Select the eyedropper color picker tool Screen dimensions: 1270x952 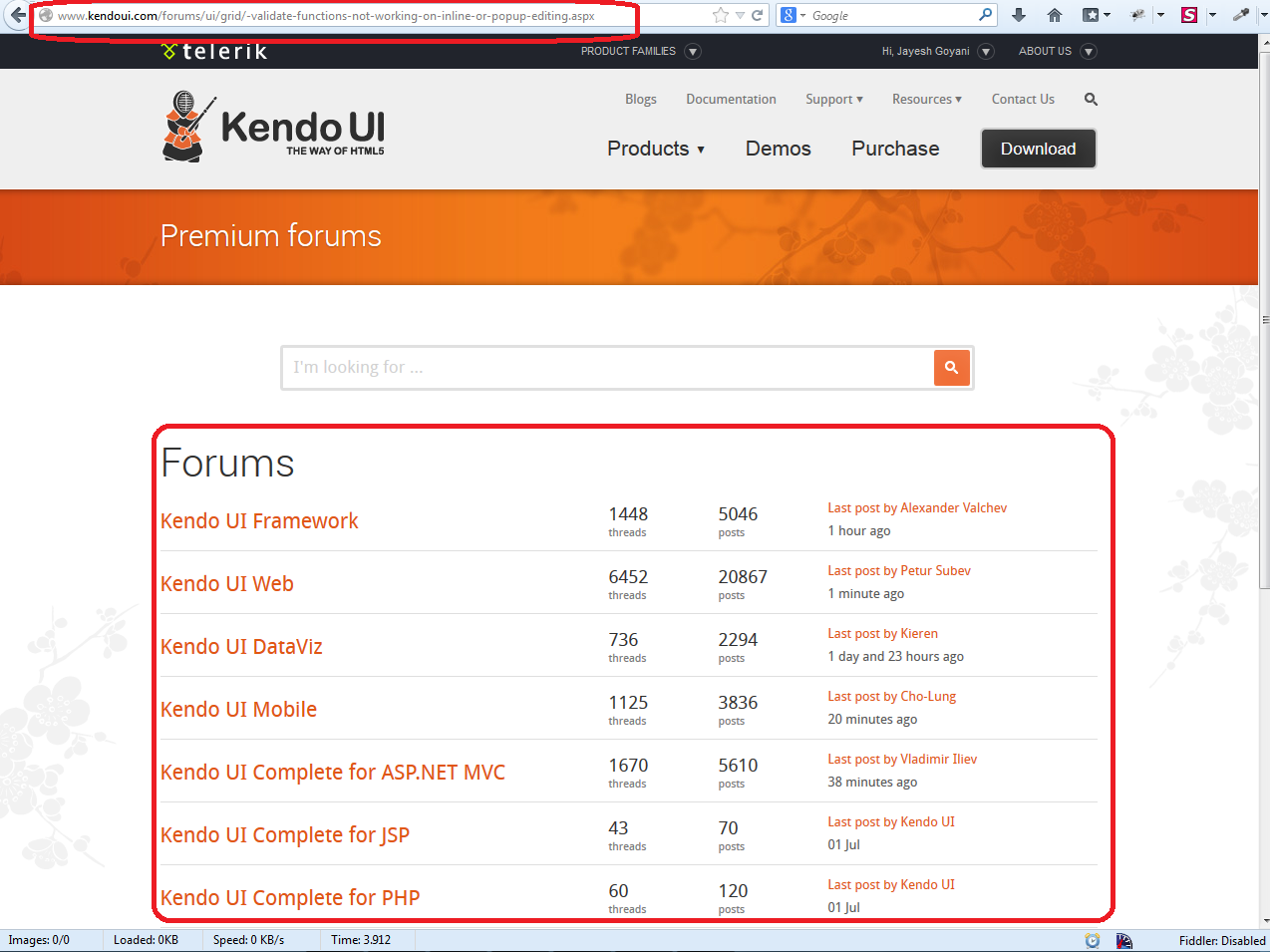(1241, 15)
